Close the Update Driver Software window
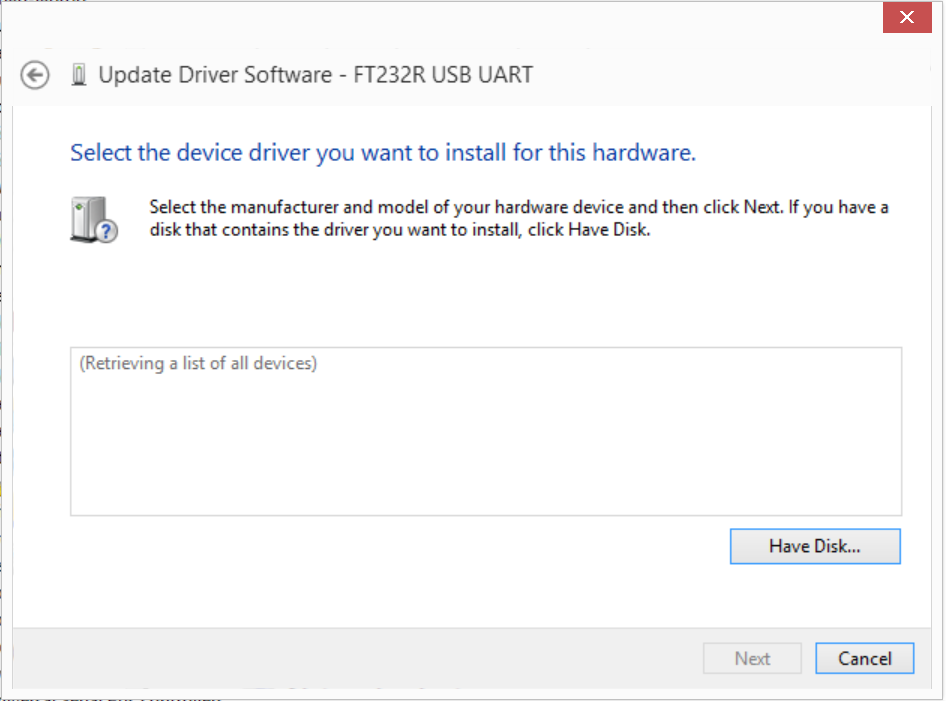946x701 pixels. 907,17
